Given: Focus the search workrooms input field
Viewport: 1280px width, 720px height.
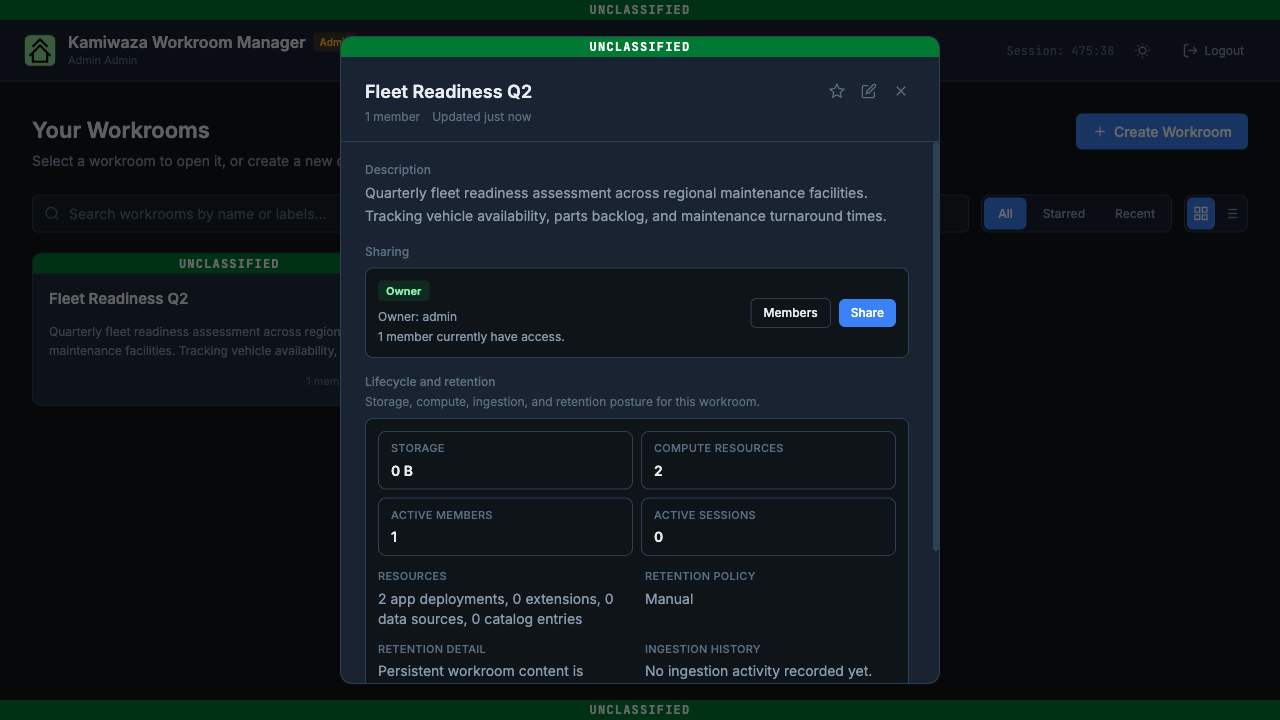Looking at the screenshot, I should pyautogui.click(x=190, y=214).
